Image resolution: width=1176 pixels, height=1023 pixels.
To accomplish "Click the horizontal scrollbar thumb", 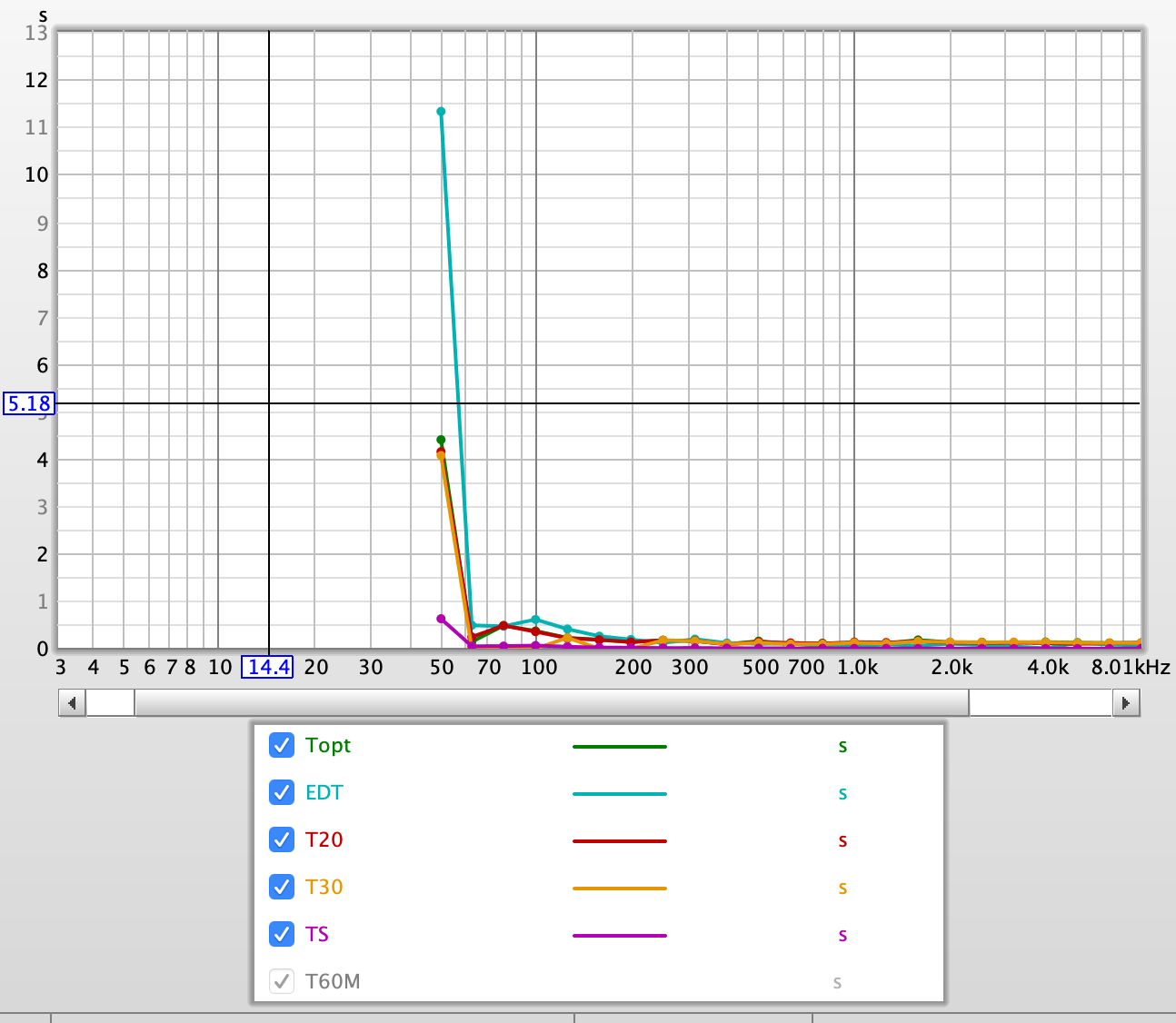I will tap(552, 702).
